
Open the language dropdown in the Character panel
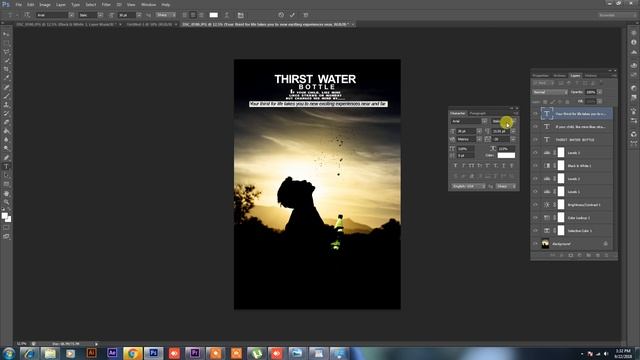tap(468, 187)
